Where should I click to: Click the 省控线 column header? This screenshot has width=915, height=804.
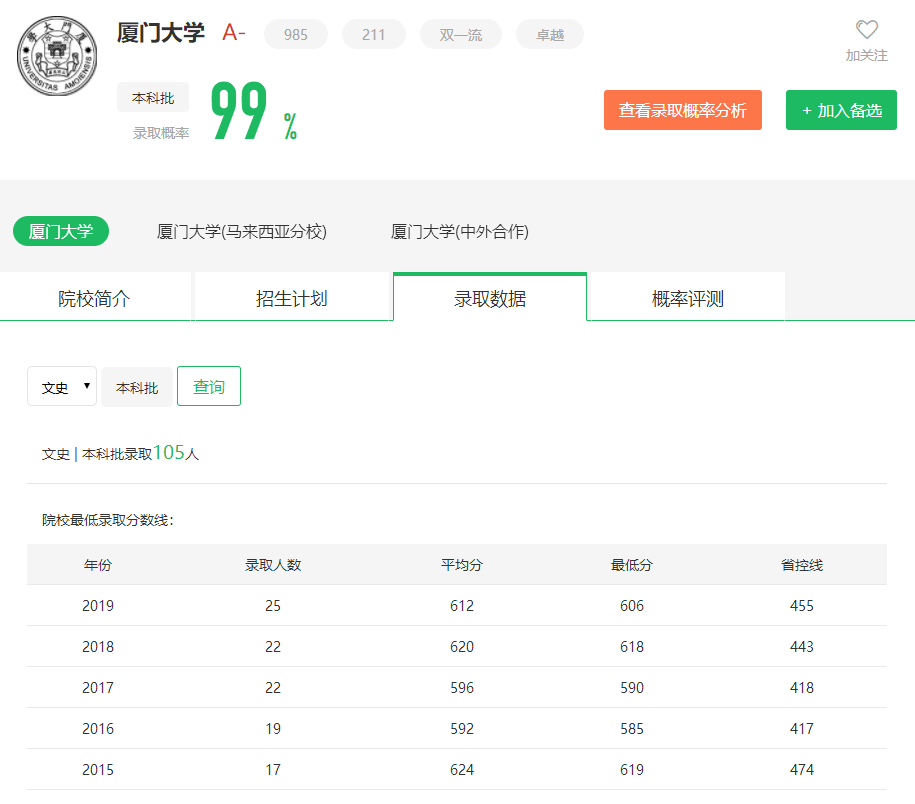(x=802, y=565)
